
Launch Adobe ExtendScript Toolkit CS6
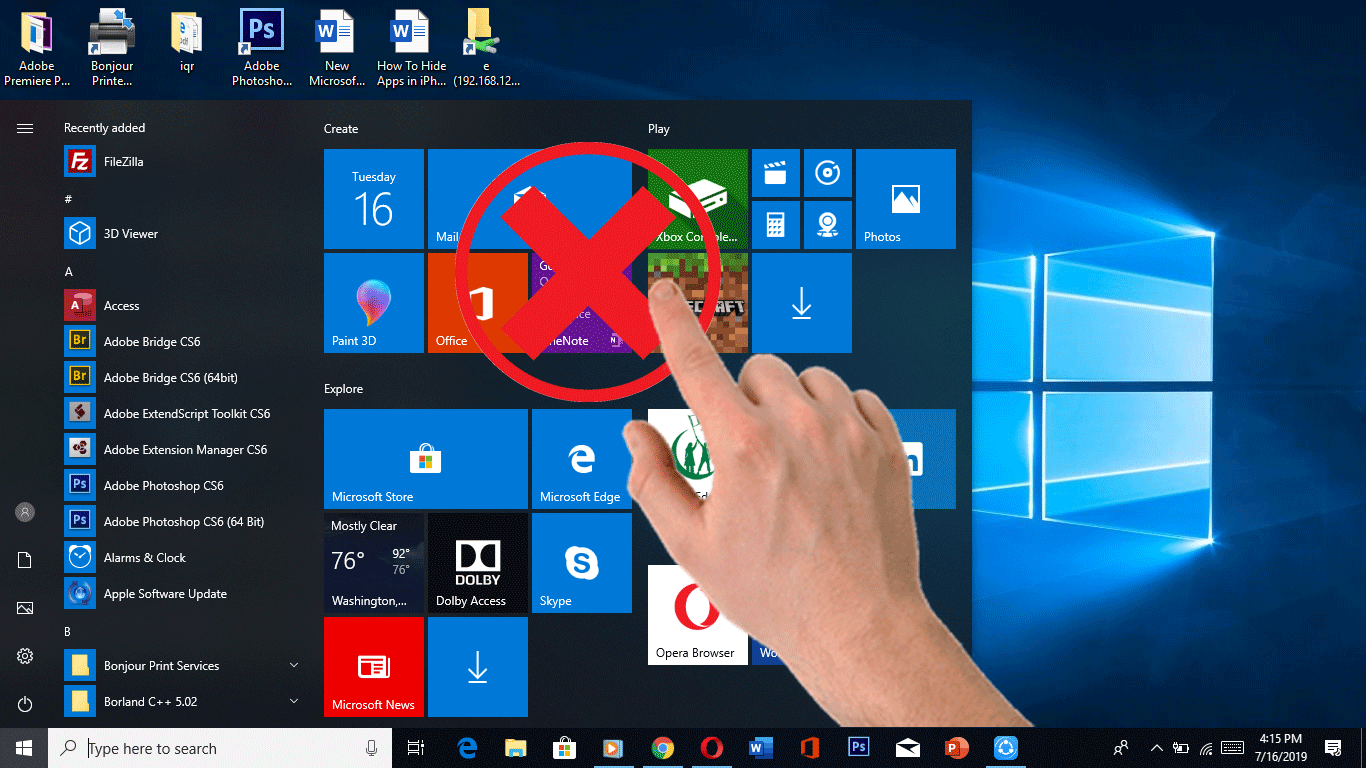click(x=182, y=414)
